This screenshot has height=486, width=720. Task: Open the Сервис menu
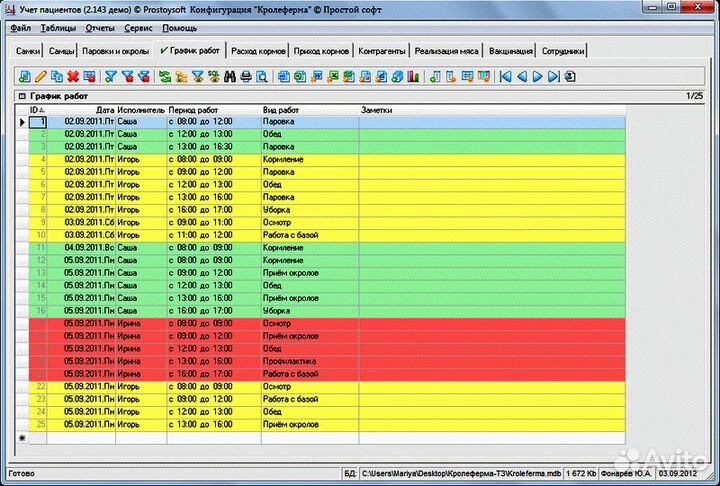click(138, 28)
